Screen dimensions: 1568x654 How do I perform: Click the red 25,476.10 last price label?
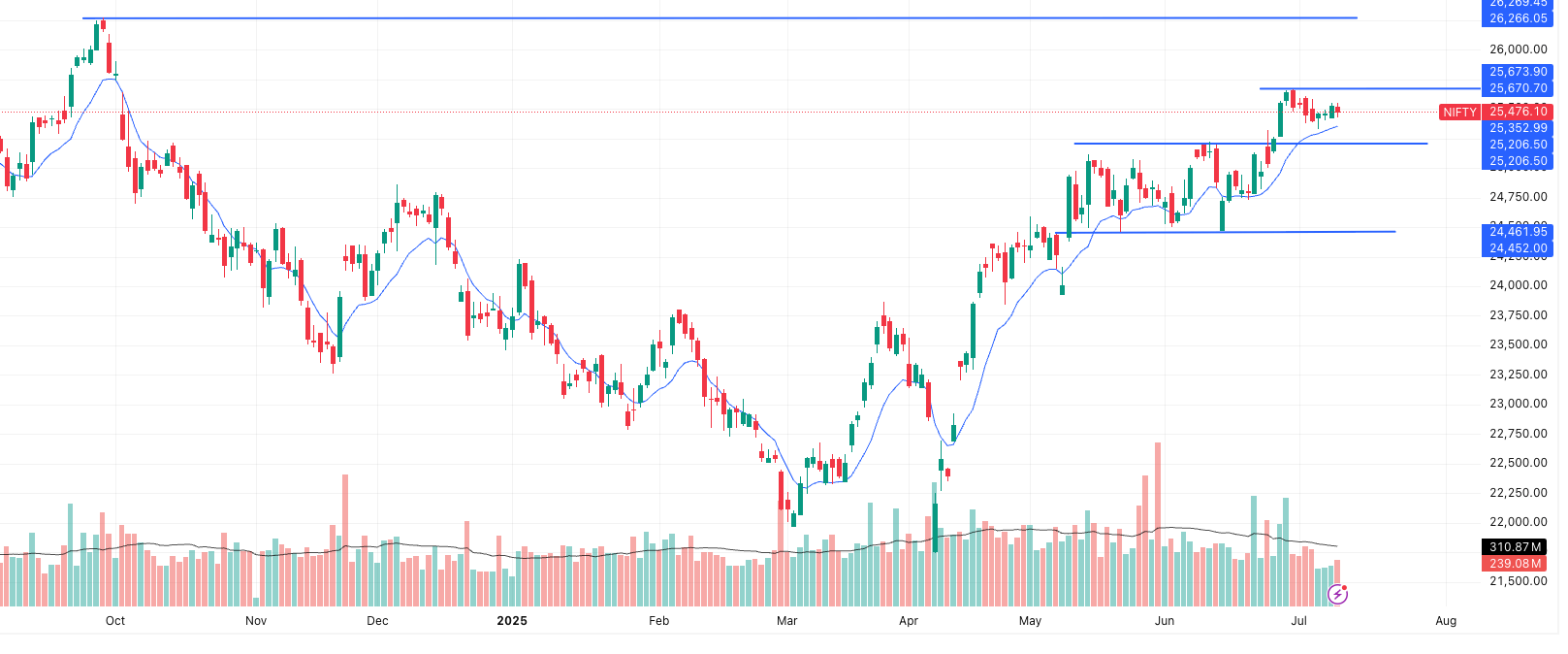pos(1518,112)
